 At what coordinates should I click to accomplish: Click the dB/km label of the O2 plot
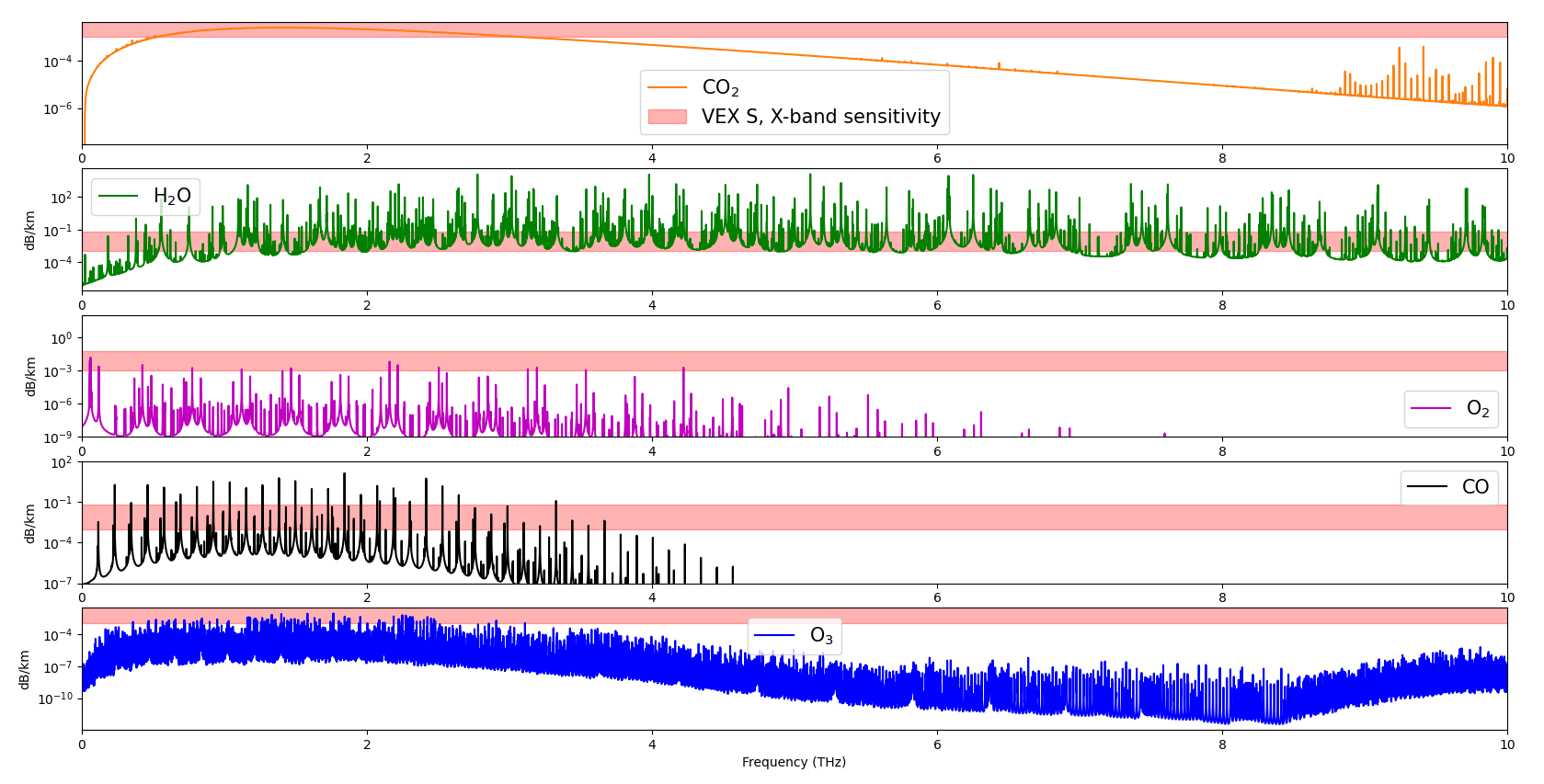tap(29, 377)
